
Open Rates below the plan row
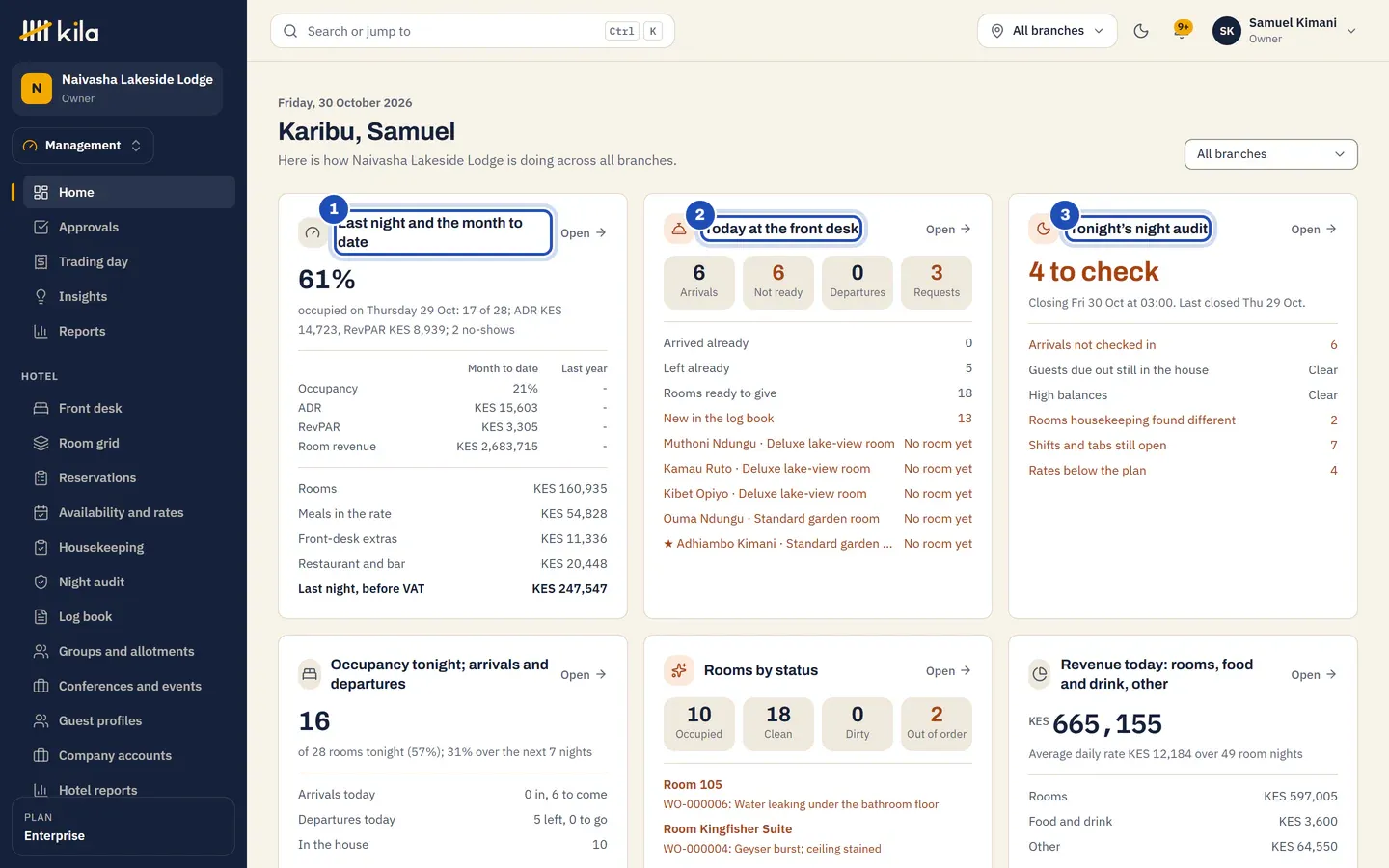pos(1183,471)
